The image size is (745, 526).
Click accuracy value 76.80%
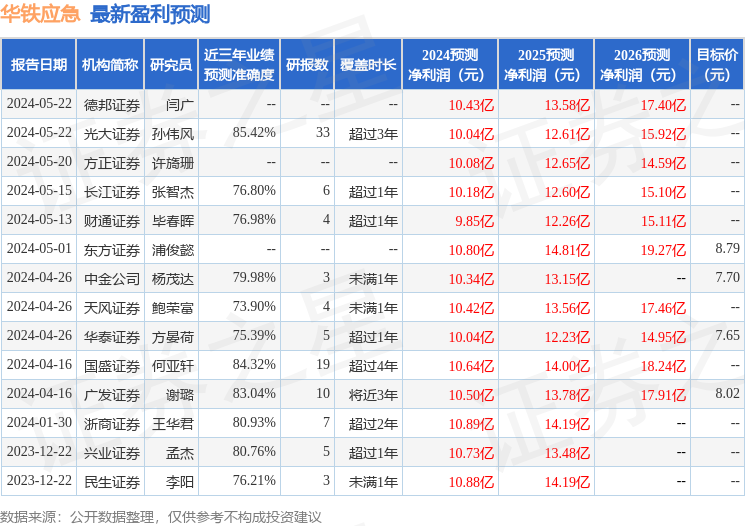pos(254,191)
